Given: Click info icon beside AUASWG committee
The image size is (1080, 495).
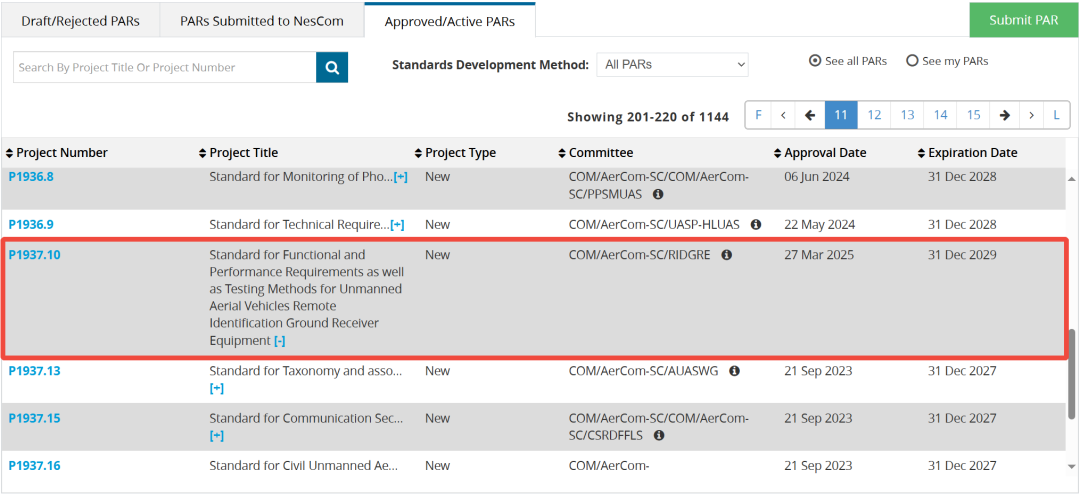Looking at the screenshot, I should (x=735, y=371).
